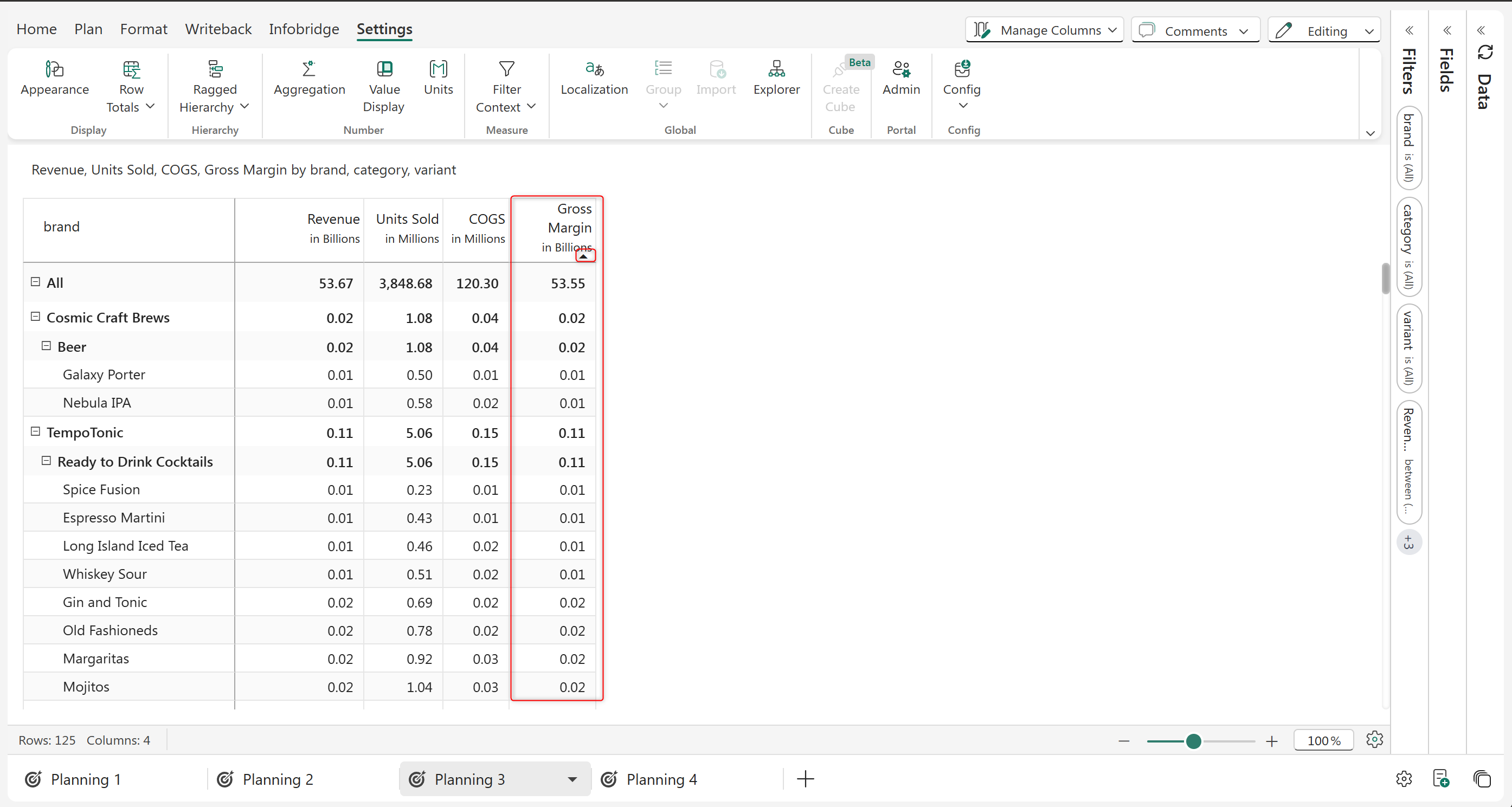This screenshot has width=1512, height=807.
Task: Open the Admin portal icon
Action: pos(900,70)
